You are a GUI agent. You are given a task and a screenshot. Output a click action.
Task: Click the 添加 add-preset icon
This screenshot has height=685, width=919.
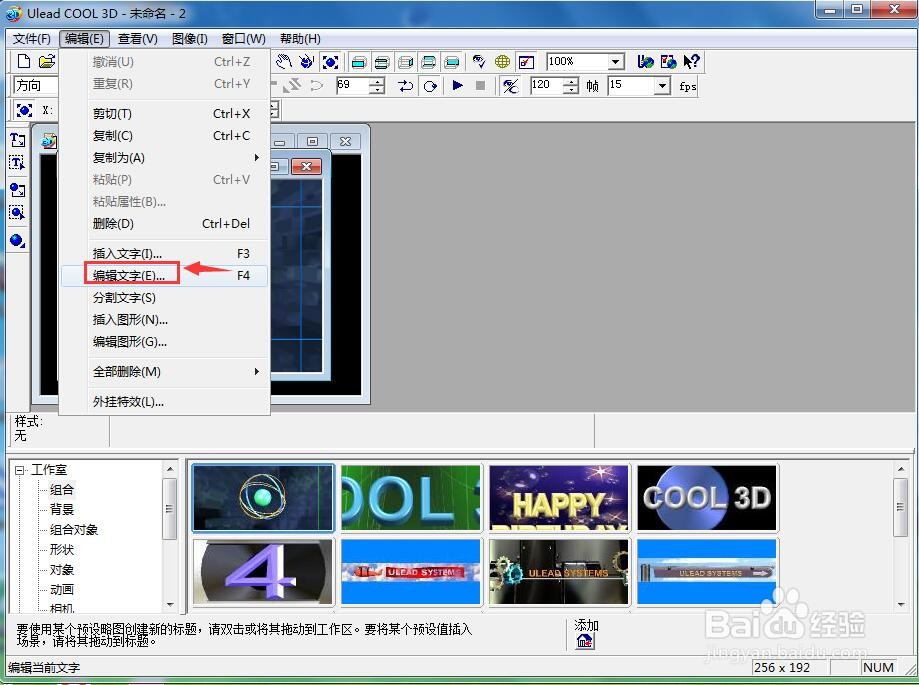click(x=584, y=641)
